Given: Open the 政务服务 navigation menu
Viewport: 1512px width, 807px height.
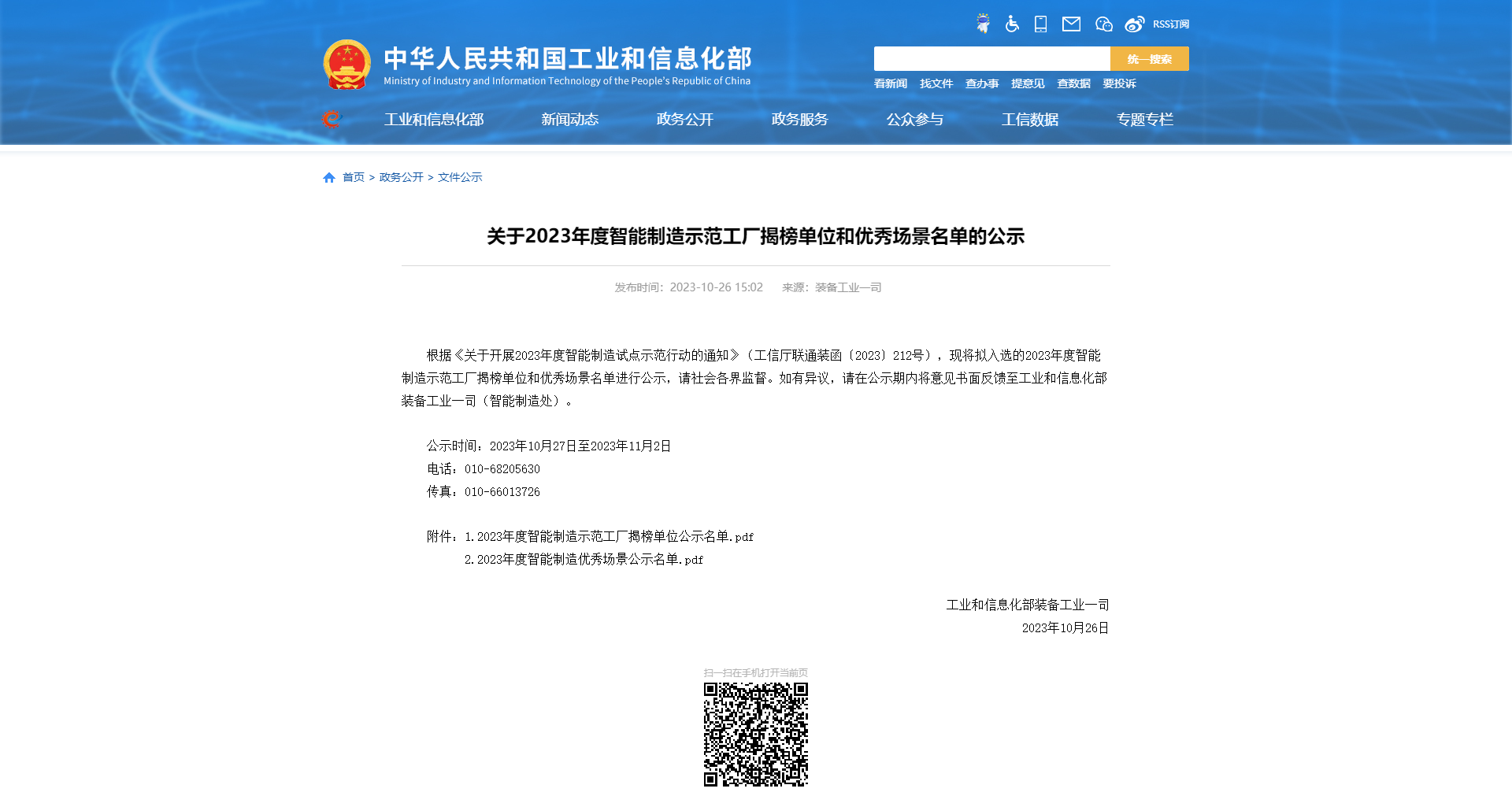Looking at the screenshot, I should (799, 120).
